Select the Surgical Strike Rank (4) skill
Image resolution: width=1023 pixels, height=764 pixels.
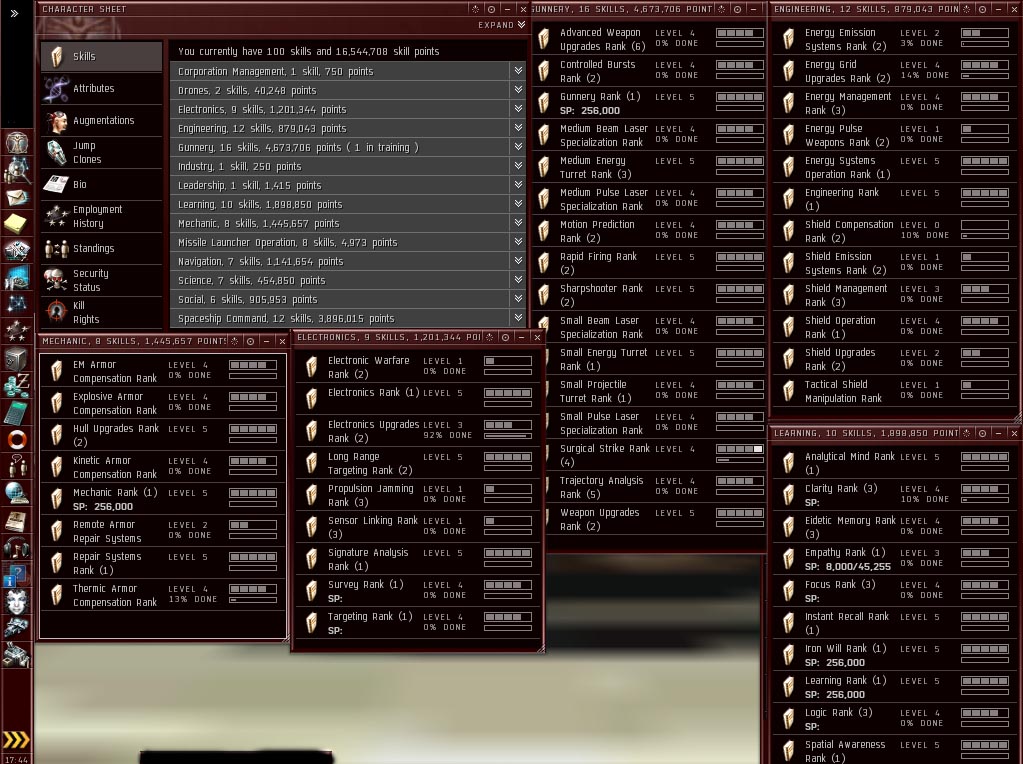pos(652,455)
